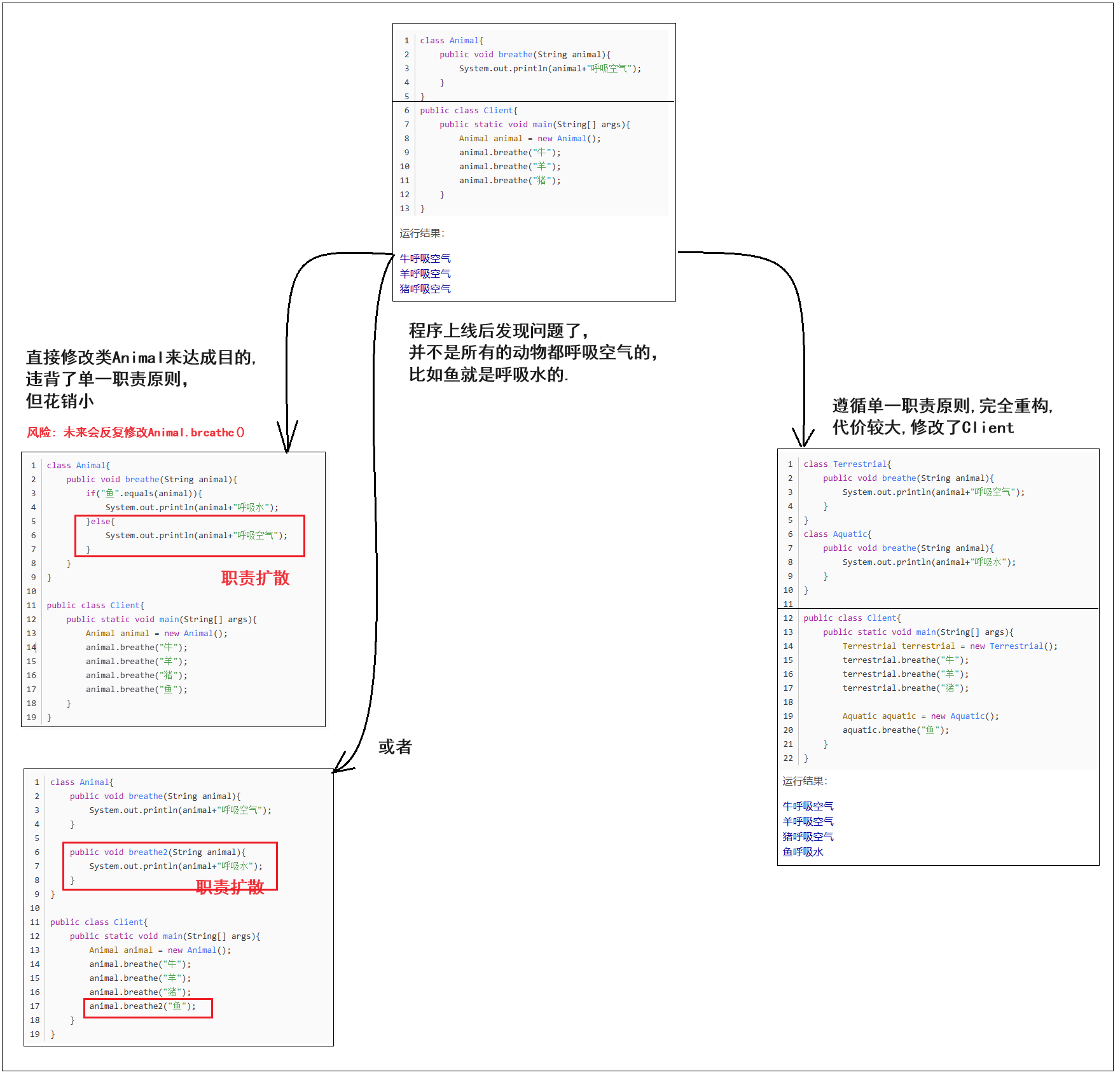This screenshot has width=1120, height=1077.
Task: Click the output line "鱼呼吸水"
Action: 803,852
